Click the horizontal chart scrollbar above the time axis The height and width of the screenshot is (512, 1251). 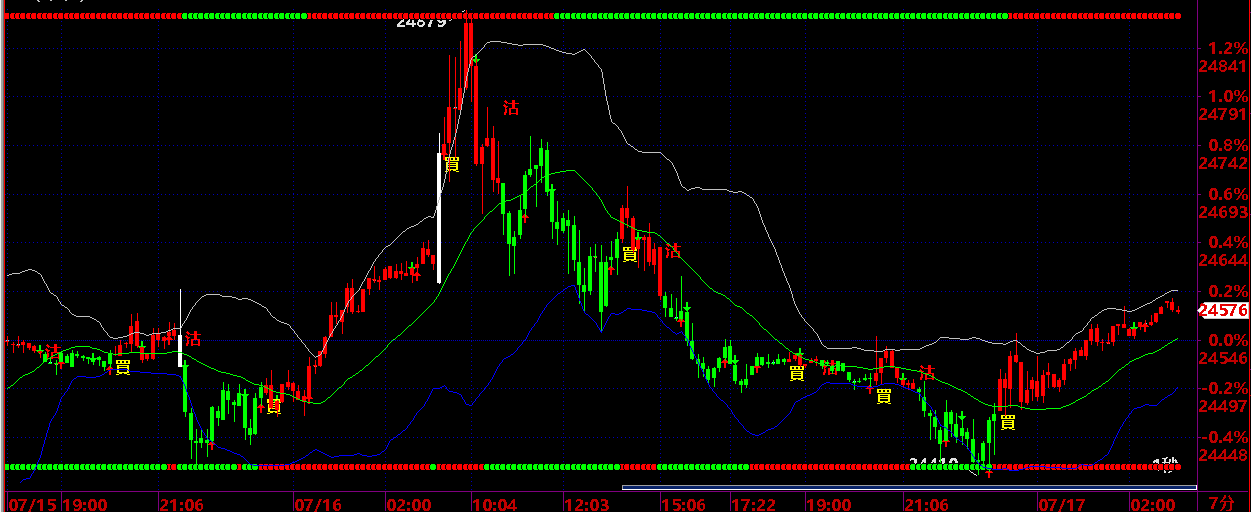pos(909,487)
